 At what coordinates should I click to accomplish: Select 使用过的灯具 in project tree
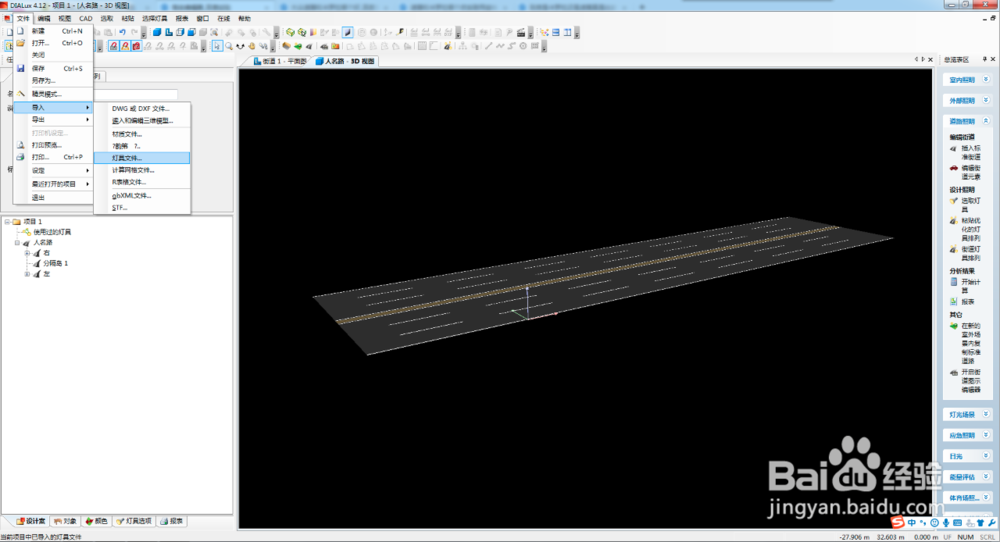[52, 232]
